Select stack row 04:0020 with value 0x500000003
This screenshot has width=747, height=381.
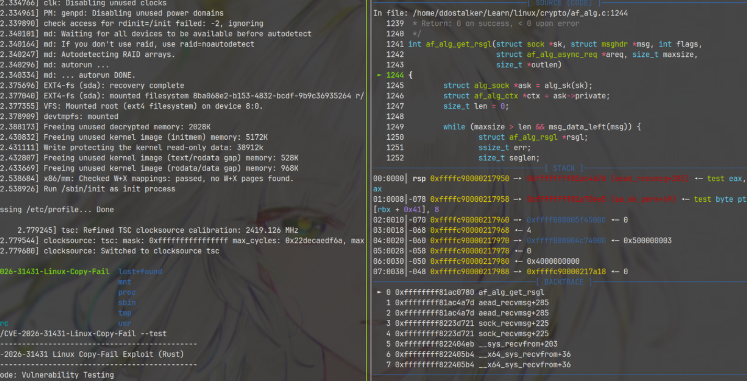[522, 241]
